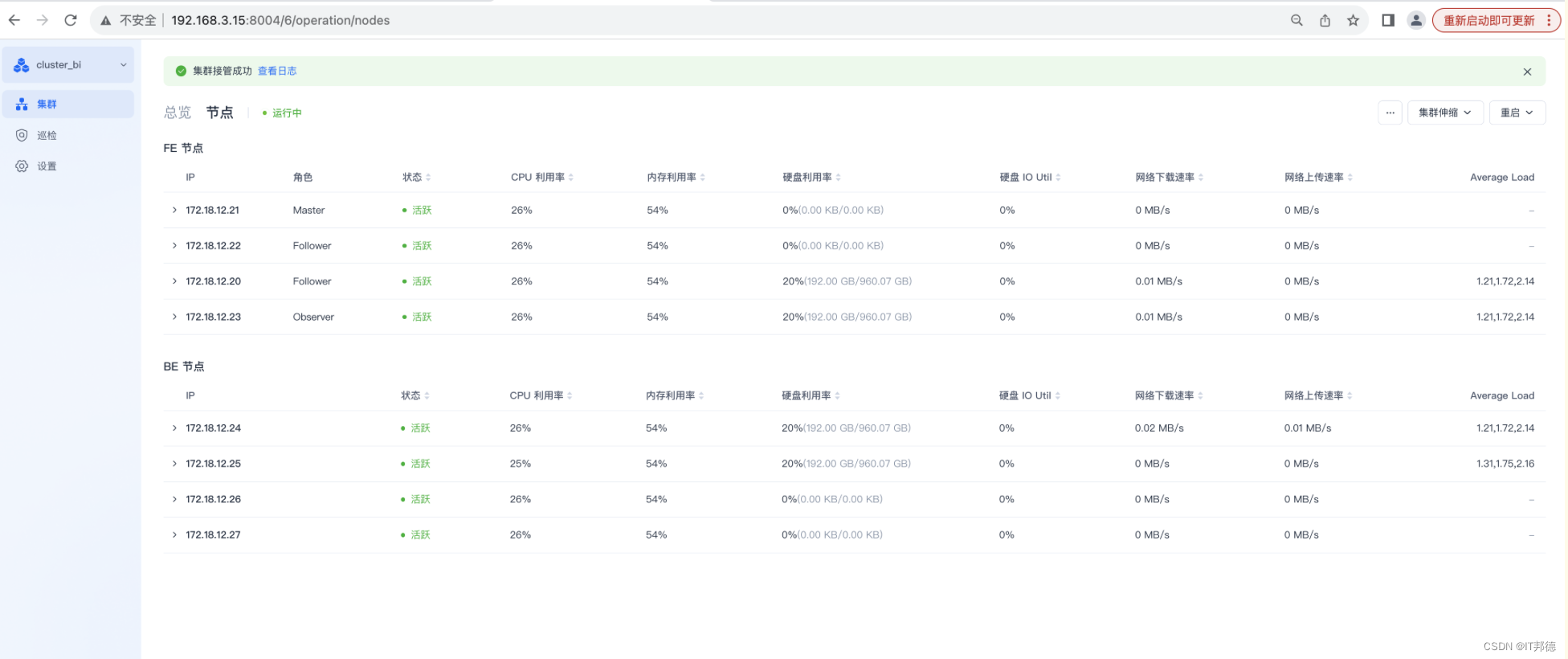Click the not-secure warning icon
Viewport: 1568px width, 659px height.
pos(105,20)
